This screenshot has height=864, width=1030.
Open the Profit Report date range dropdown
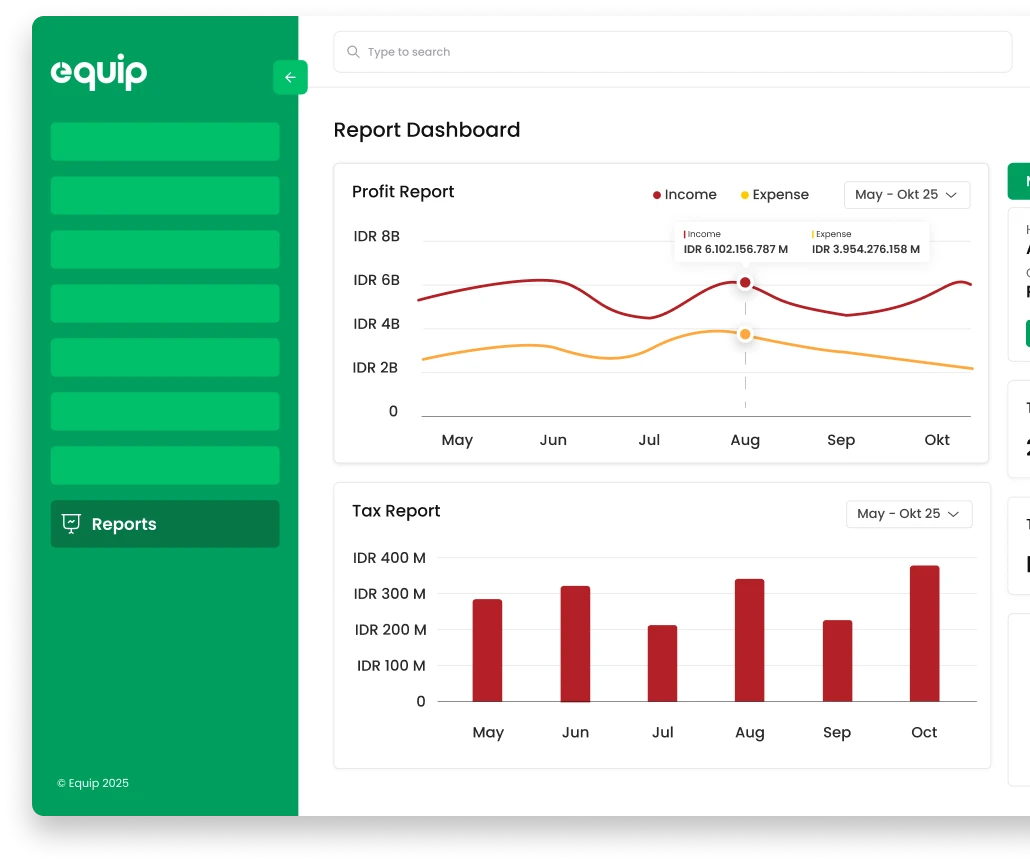906,195
